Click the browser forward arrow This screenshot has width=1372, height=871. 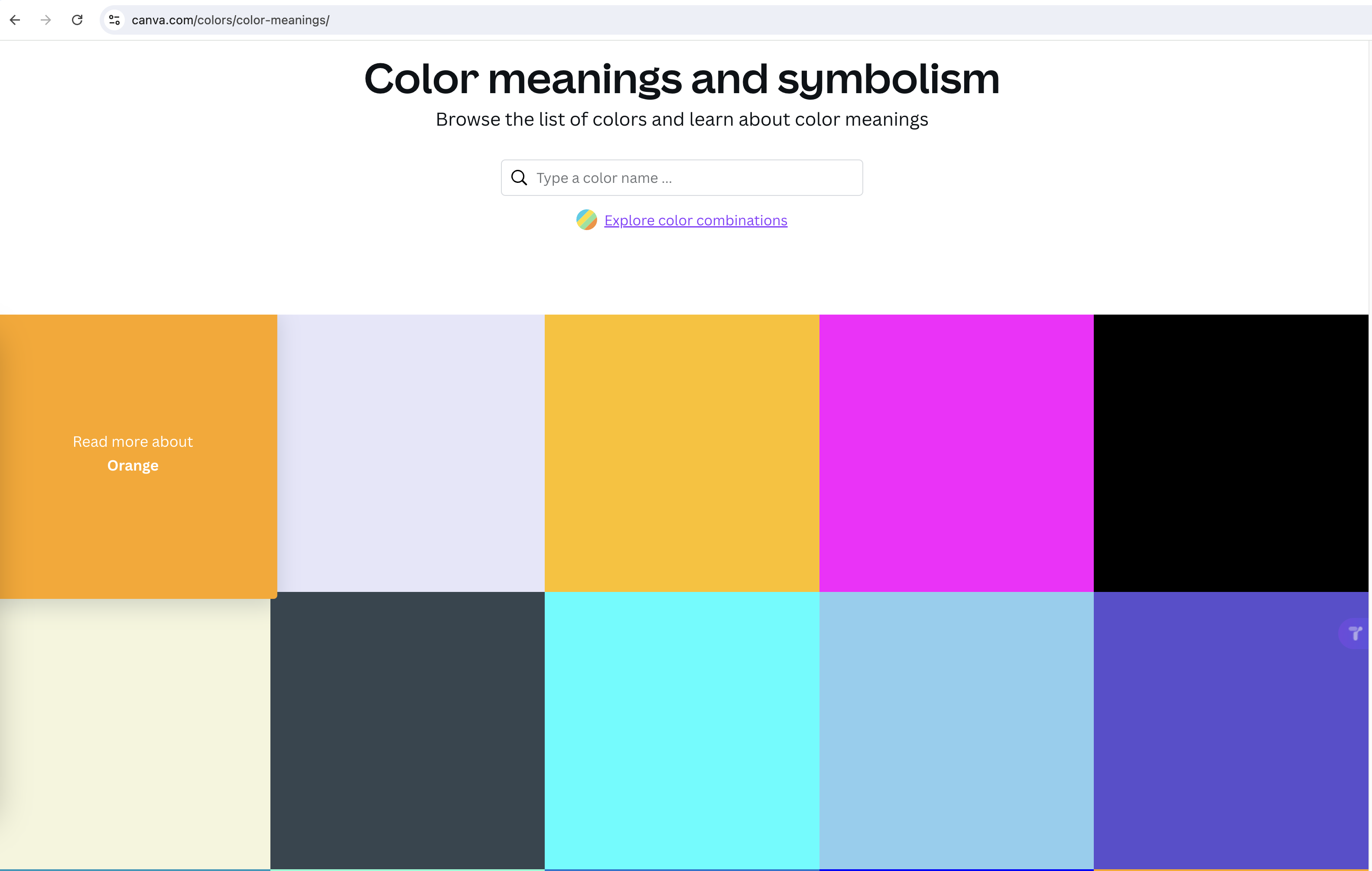point(46,20)
